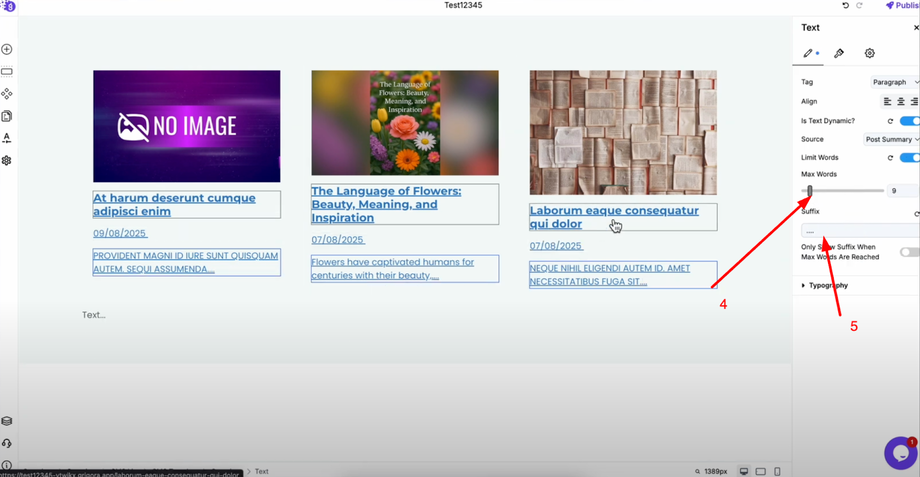This screenshot has height=477, width=920.
Task: Click the 07/08/2025 date under Laborum eaque
Action: 556,246
